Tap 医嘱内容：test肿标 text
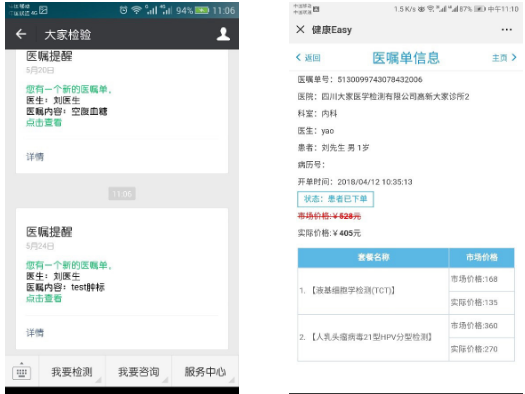 (66, 287)
